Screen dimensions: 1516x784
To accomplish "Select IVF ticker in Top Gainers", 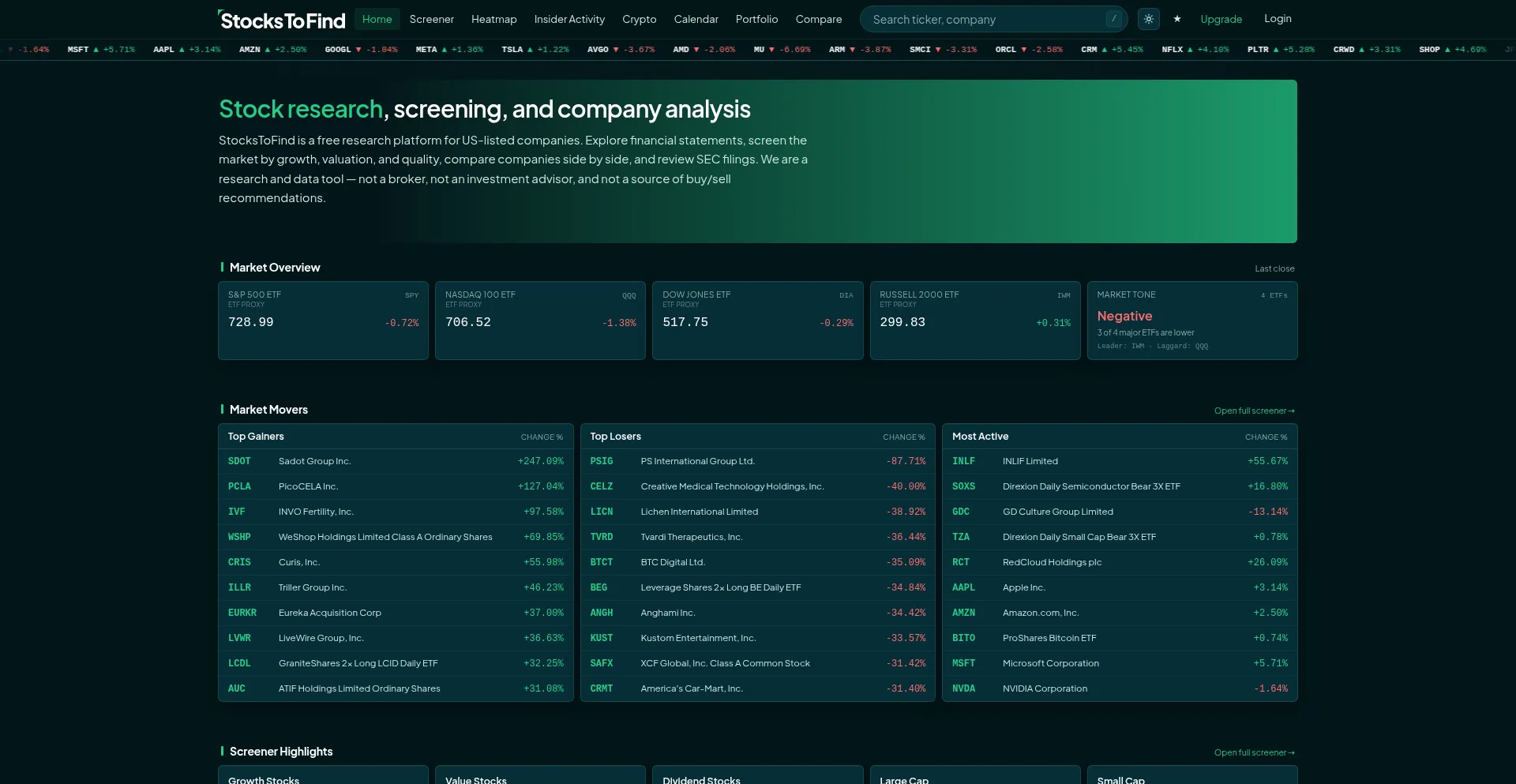I will (236, 512).
